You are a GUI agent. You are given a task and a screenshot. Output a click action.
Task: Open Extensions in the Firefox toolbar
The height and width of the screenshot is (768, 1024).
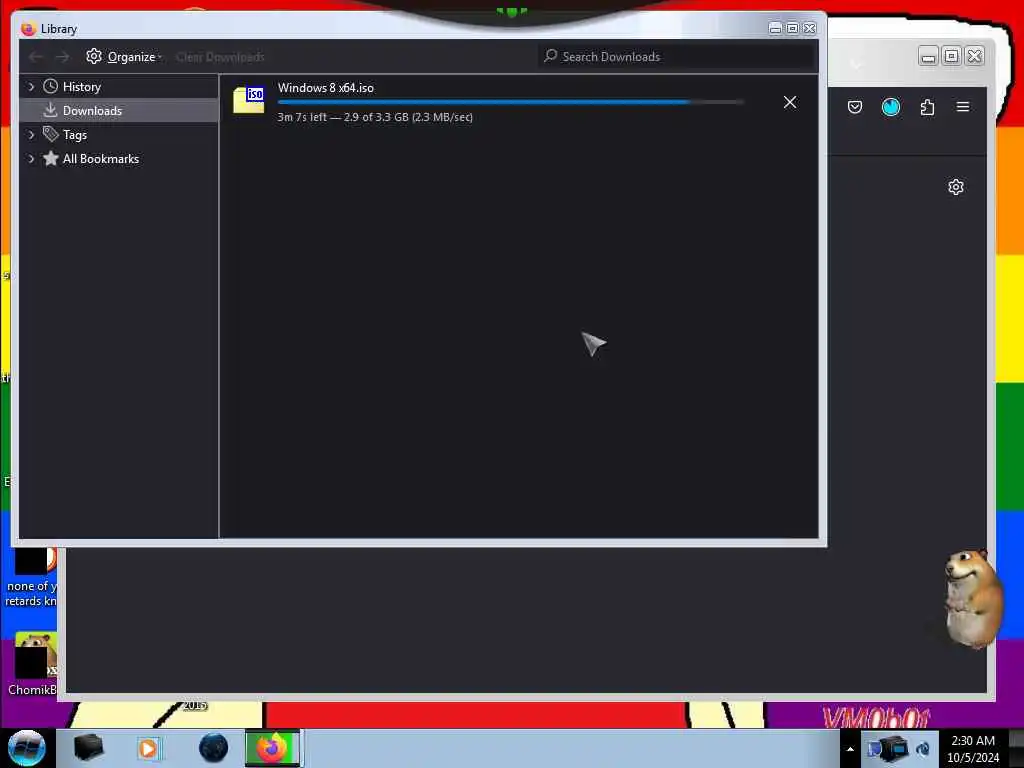927,107
